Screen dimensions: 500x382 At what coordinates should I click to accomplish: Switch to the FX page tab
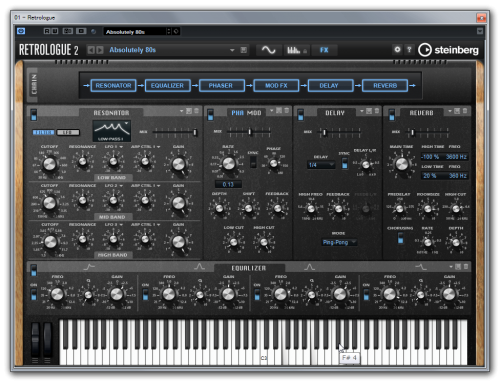point(324,50)
